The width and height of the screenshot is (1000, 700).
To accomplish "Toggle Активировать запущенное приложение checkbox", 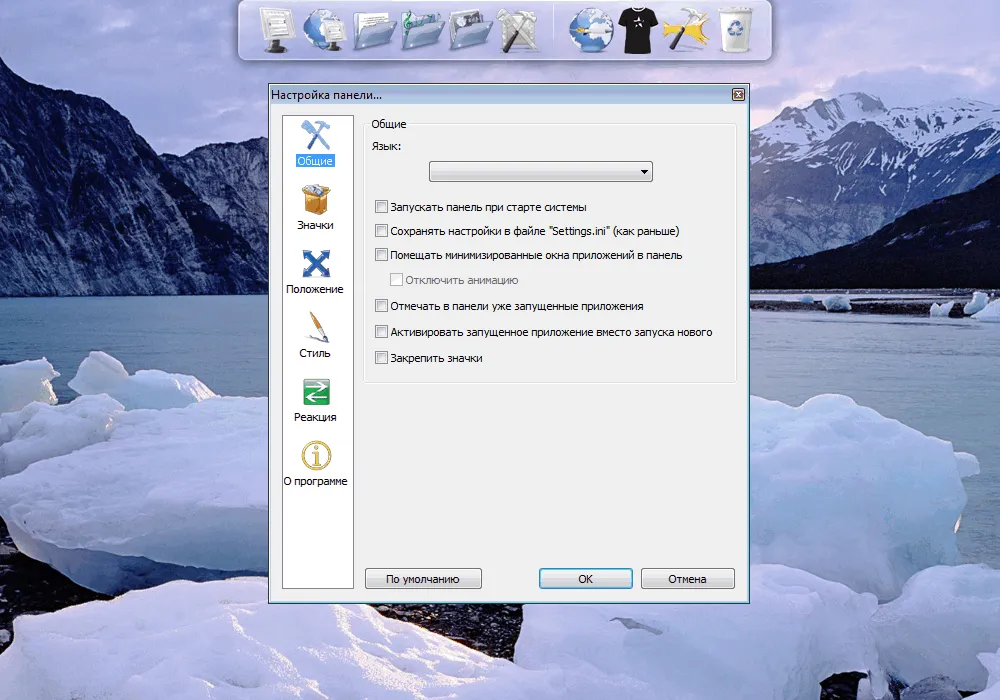I will (x=381, y=332).
